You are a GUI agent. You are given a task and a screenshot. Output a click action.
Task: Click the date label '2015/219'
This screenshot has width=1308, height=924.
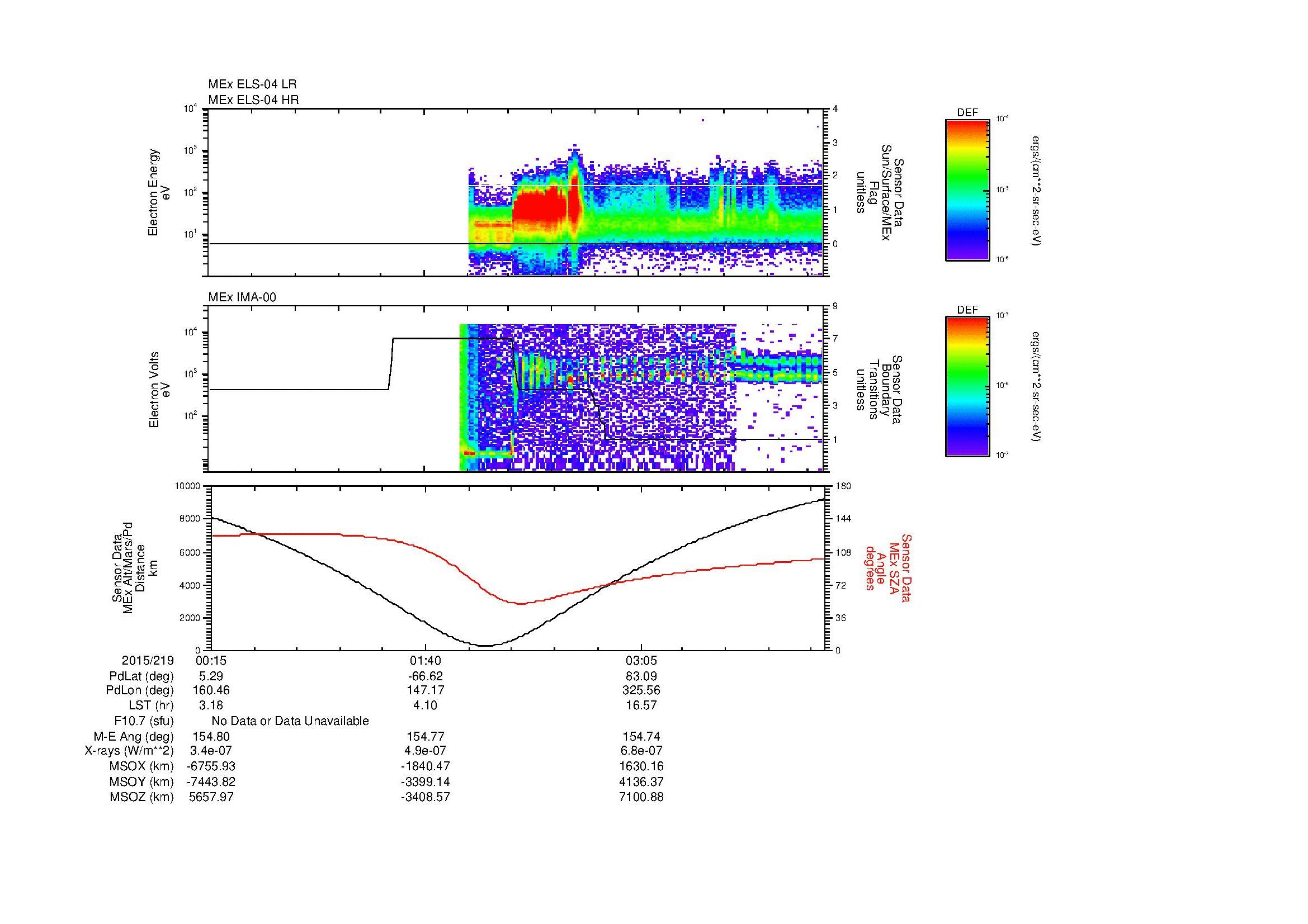click(x=148, y=660)
